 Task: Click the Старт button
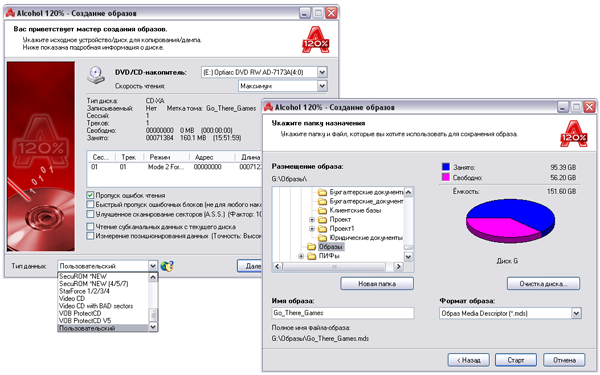pyautogui.click(x=516, y=360)
